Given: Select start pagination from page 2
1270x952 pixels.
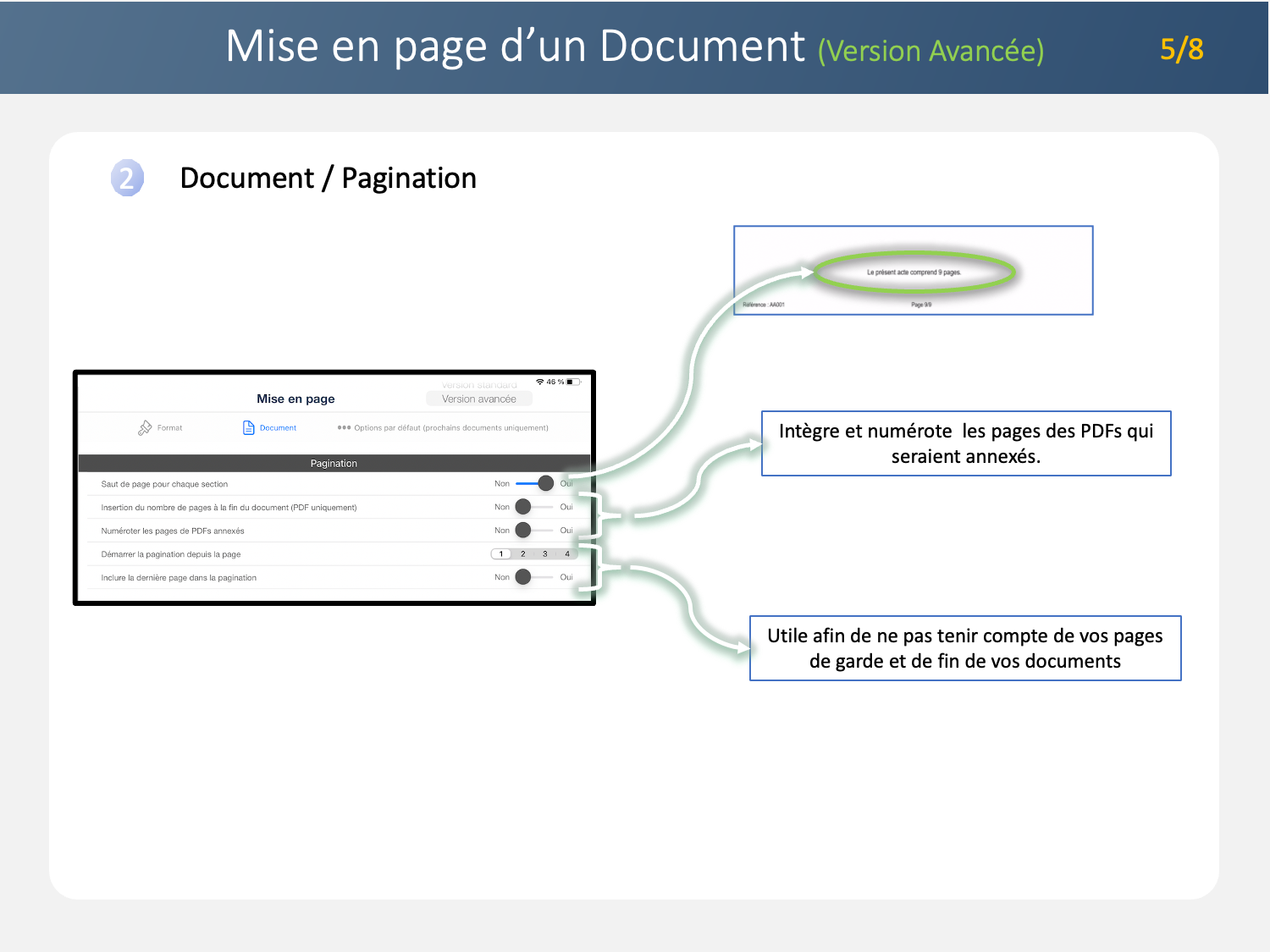Looking at the screenshot, I should (523, 554).
